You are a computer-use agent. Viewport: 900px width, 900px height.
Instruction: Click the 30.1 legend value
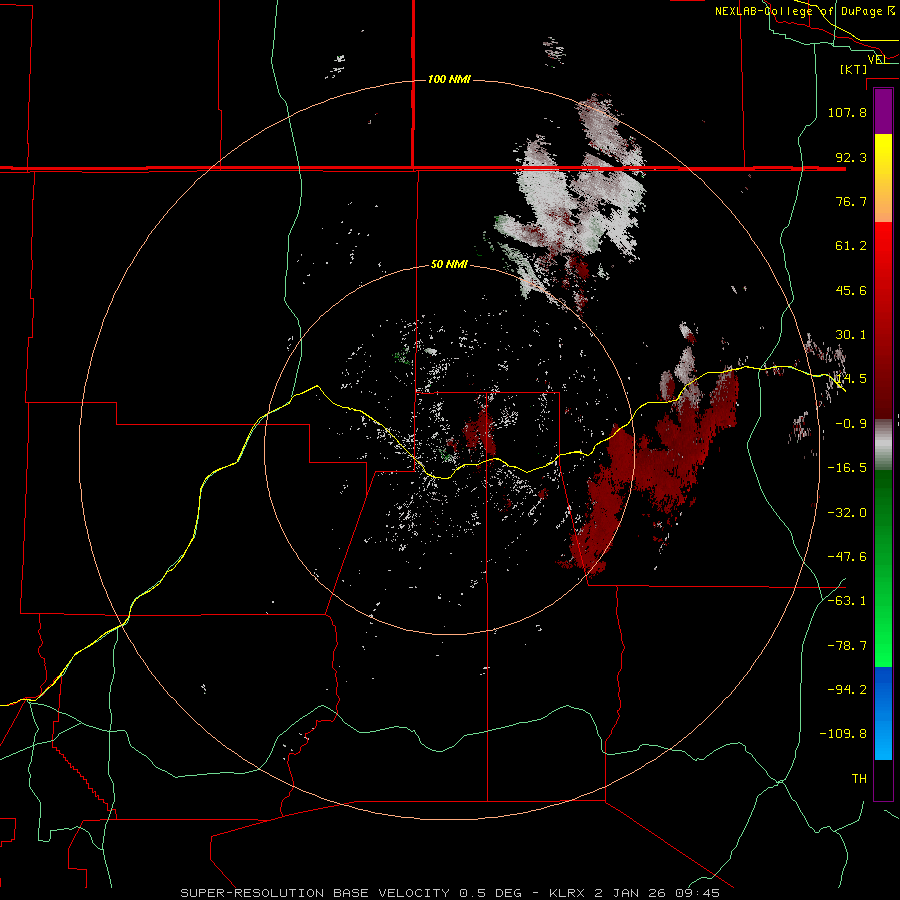pyautogui.click(x=851, y=335)
